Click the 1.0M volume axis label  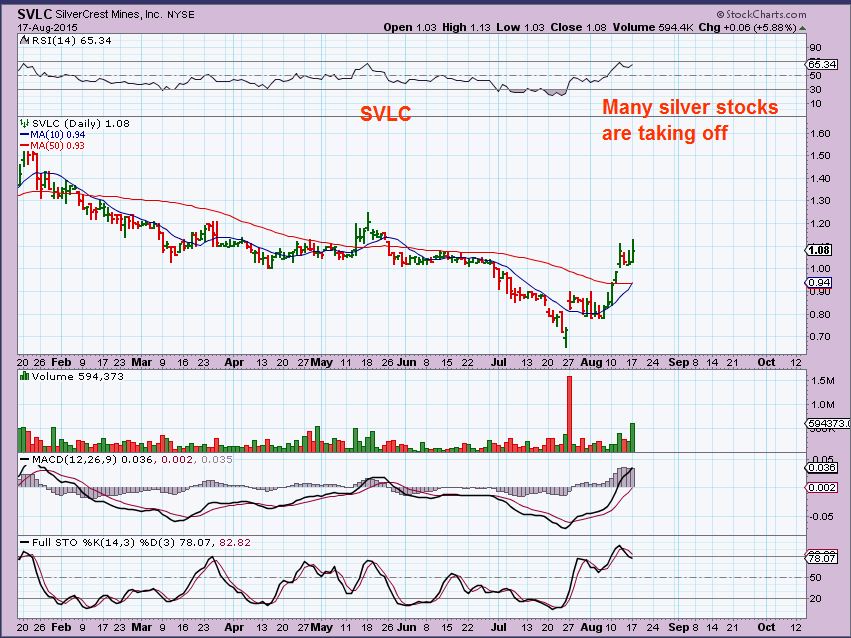pyautogui.click(x=823, y=405)
